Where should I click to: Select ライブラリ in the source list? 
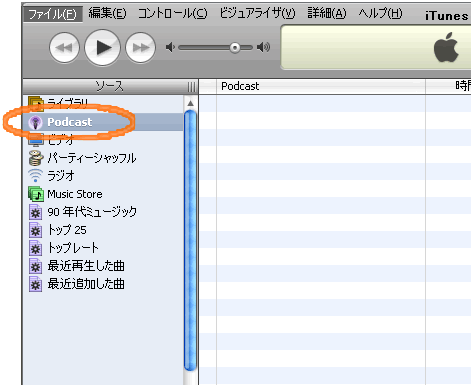pos(103,104)
